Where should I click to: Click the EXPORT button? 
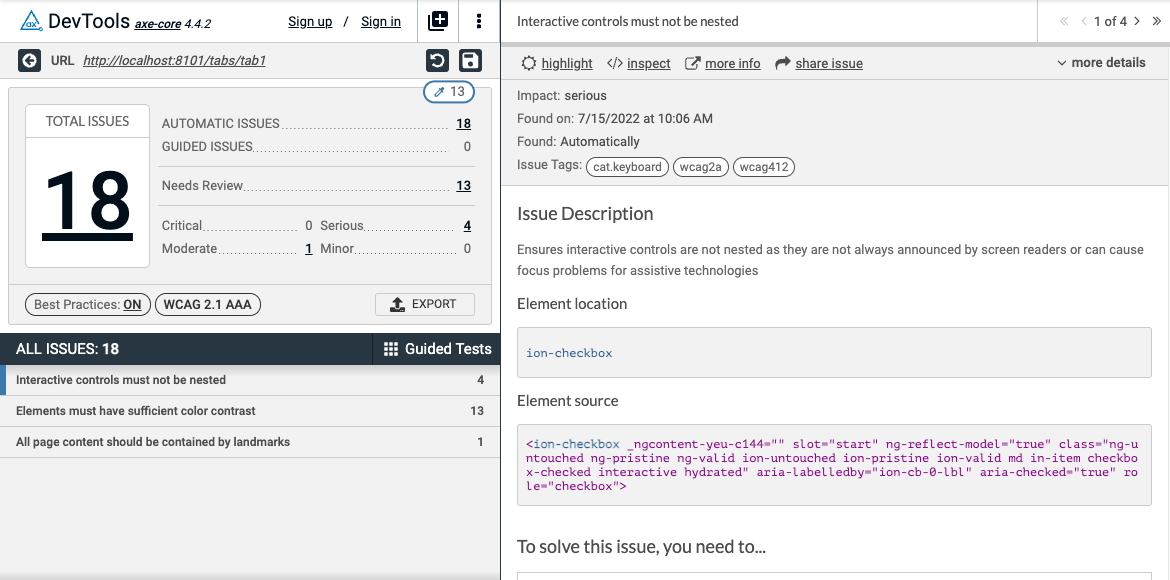point(424,304)
